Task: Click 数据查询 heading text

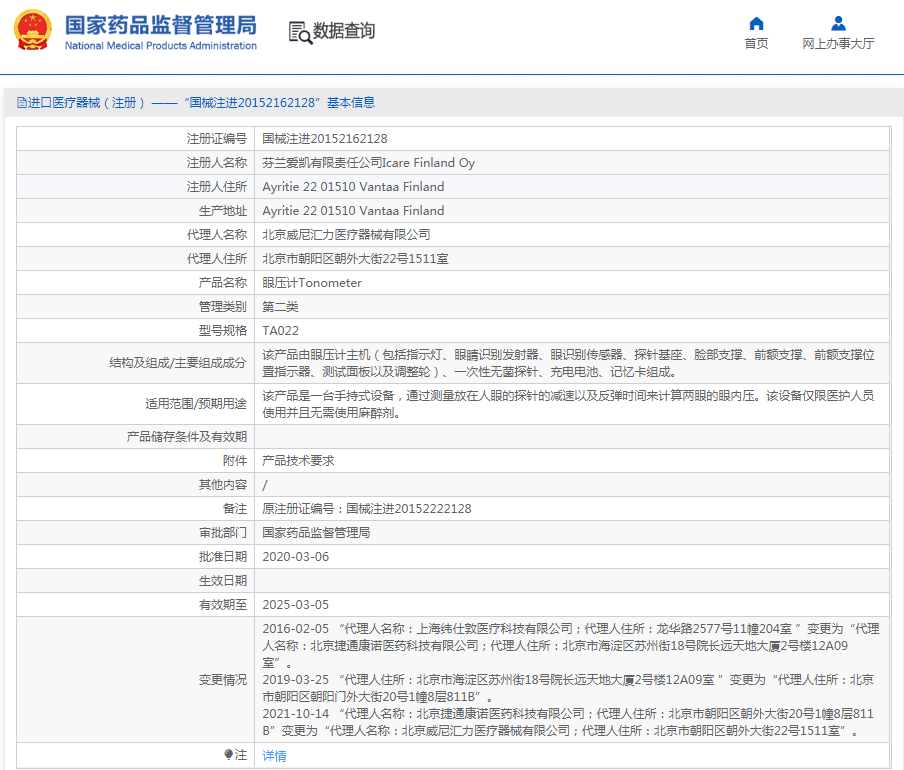Action: point(344,31)
